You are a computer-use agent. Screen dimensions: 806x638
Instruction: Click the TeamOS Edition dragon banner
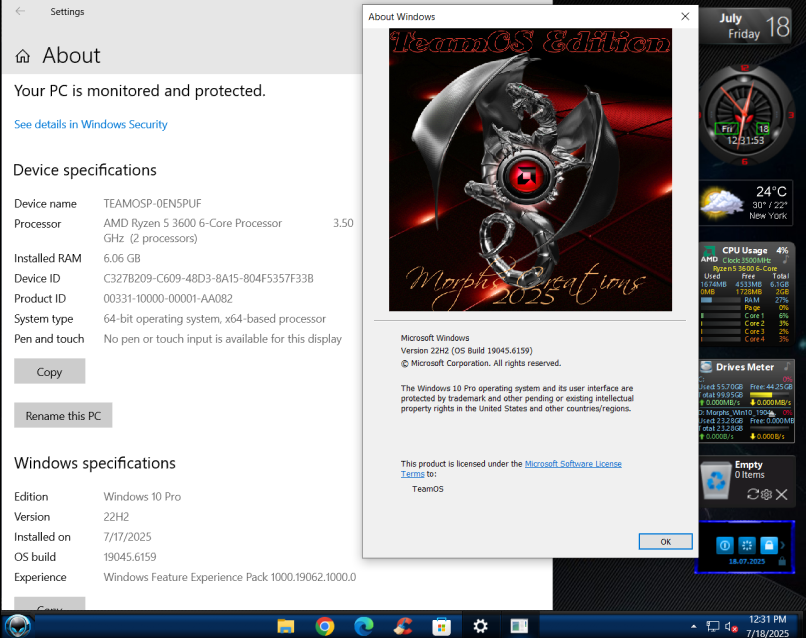[x=530, y=170]
